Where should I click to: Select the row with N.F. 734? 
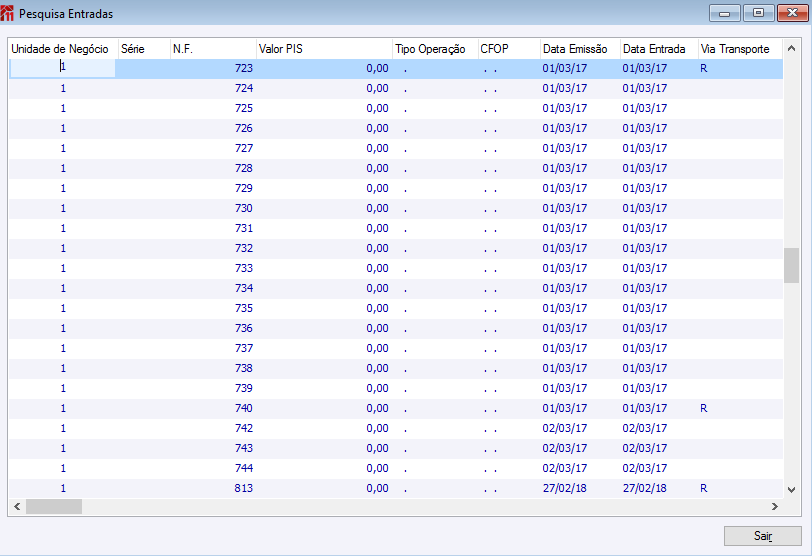[396, 289]
